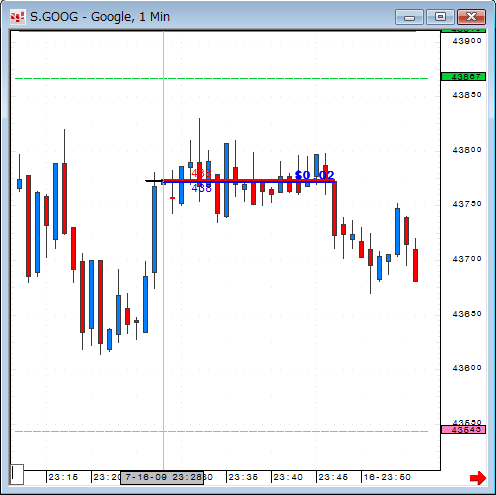Click the 7-16-09 23:28 cursor time label
The image size is (496, 495).
click(x=162, y=477)
